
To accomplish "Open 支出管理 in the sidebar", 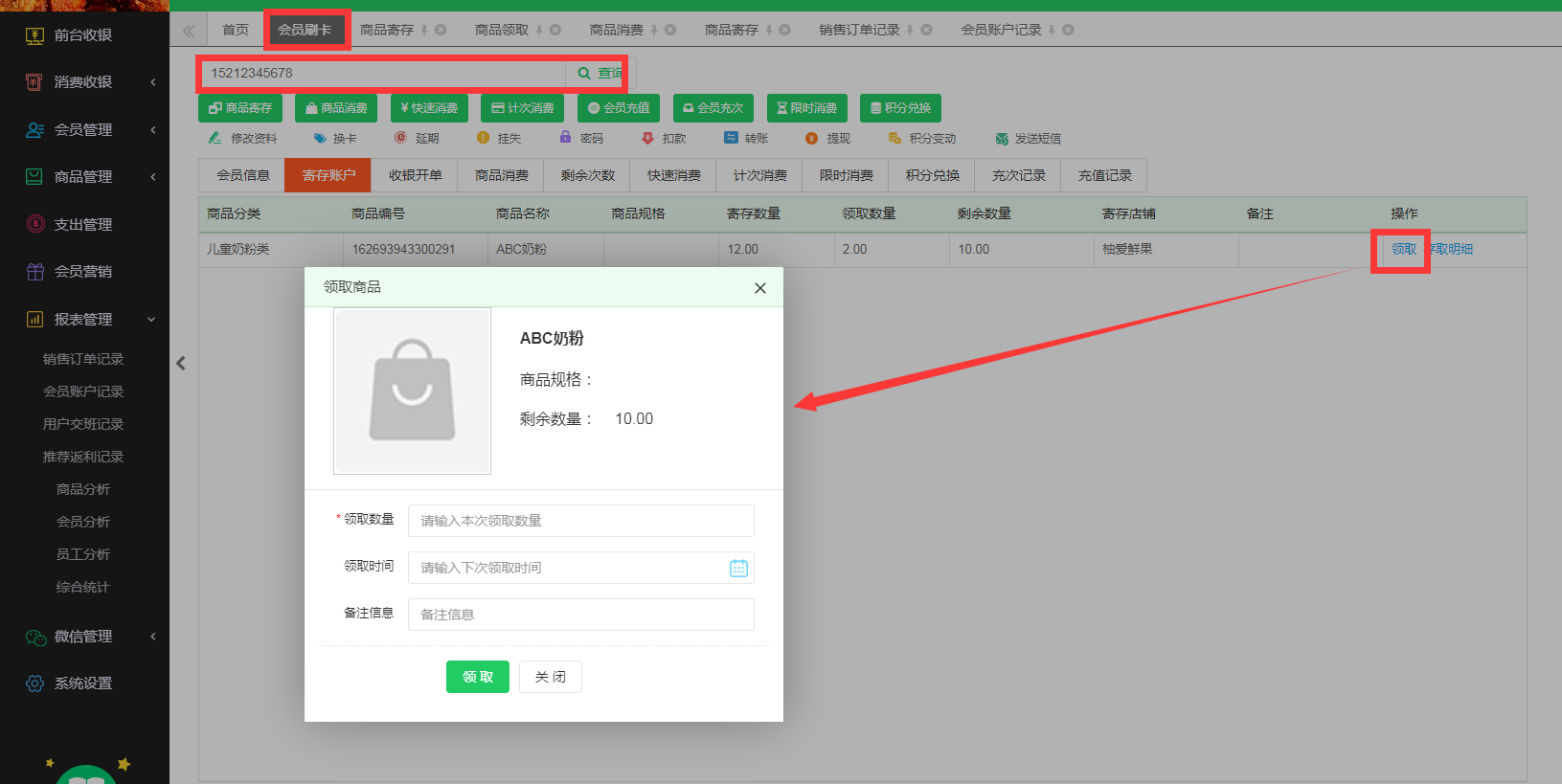I will [x=83, y=225].
